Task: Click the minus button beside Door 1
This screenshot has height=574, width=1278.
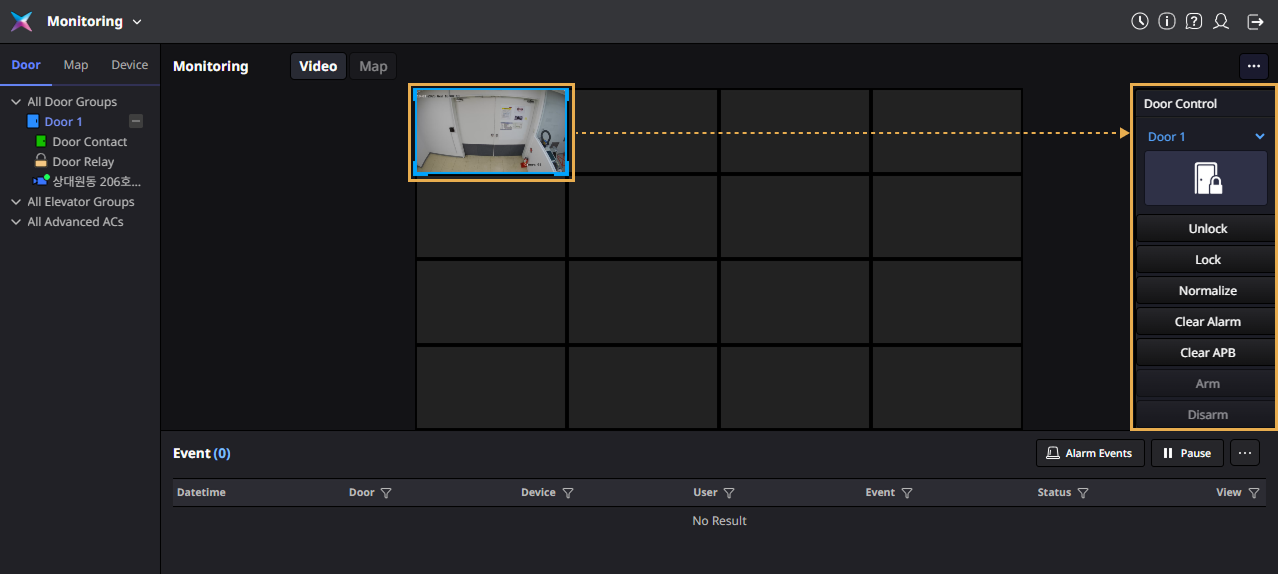Action: tap(136, 121)
